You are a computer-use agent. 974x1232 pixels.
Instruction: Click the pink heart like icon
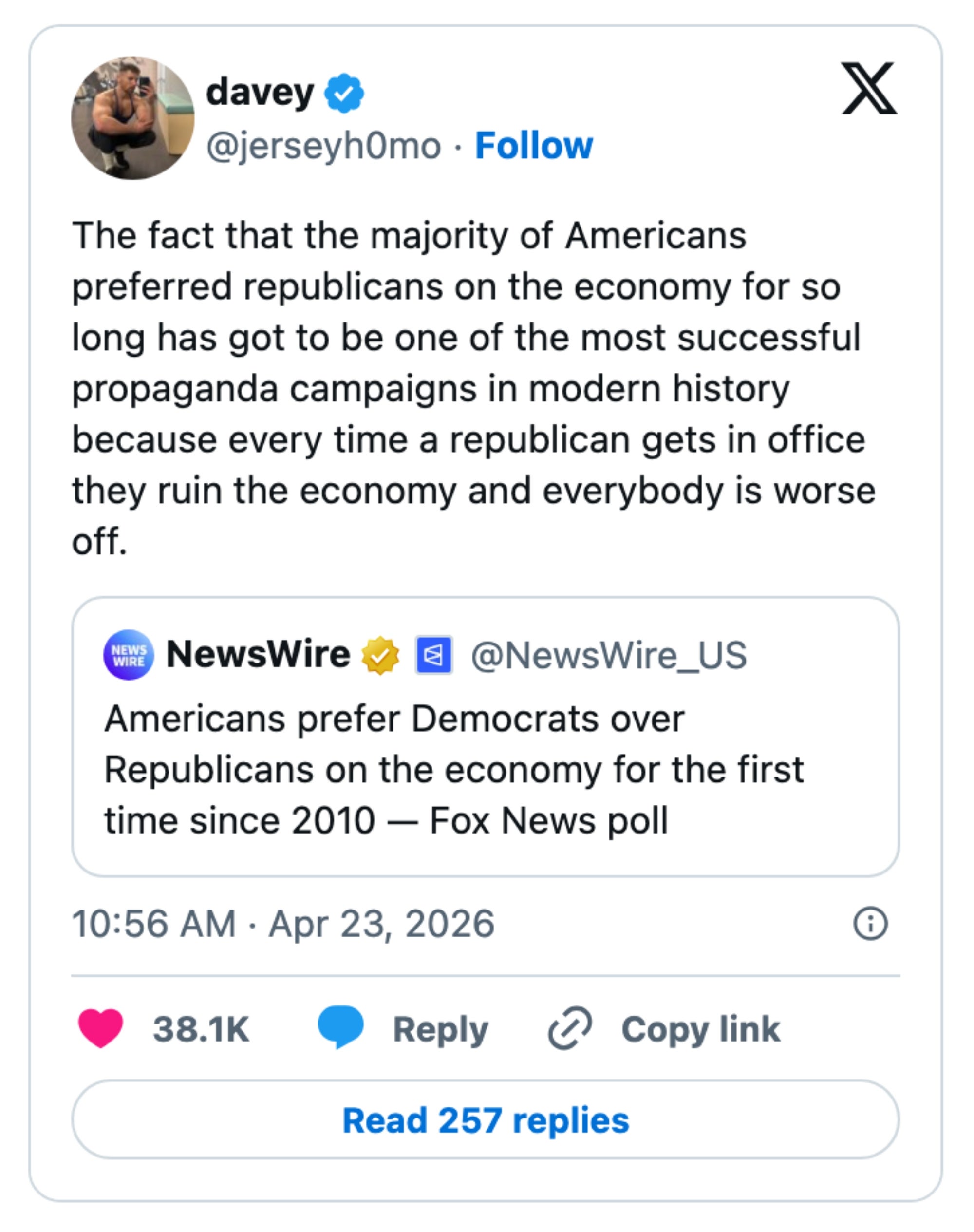point(100,1028)
